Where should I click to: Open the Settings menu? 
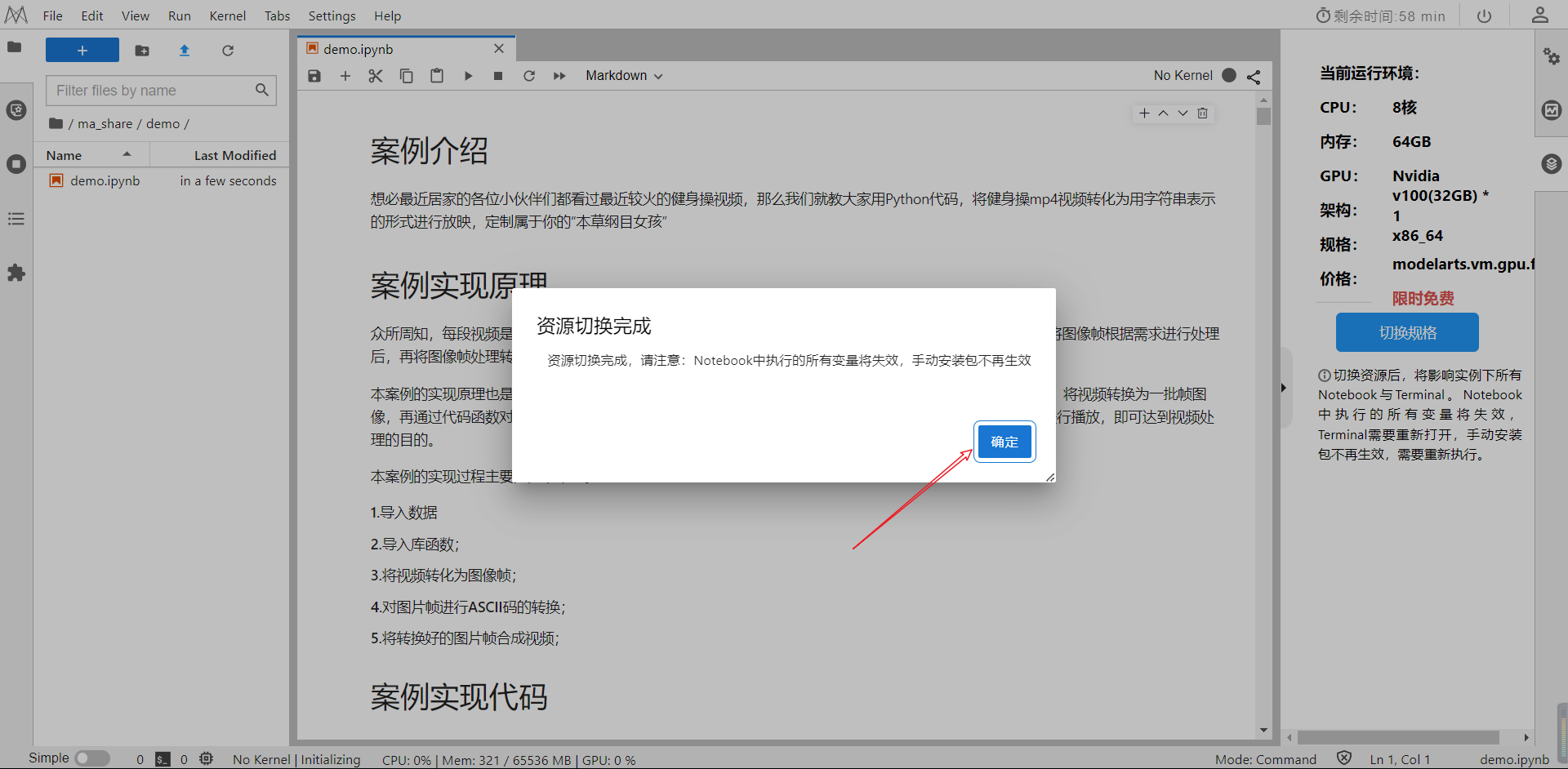(x=332, y=16)
